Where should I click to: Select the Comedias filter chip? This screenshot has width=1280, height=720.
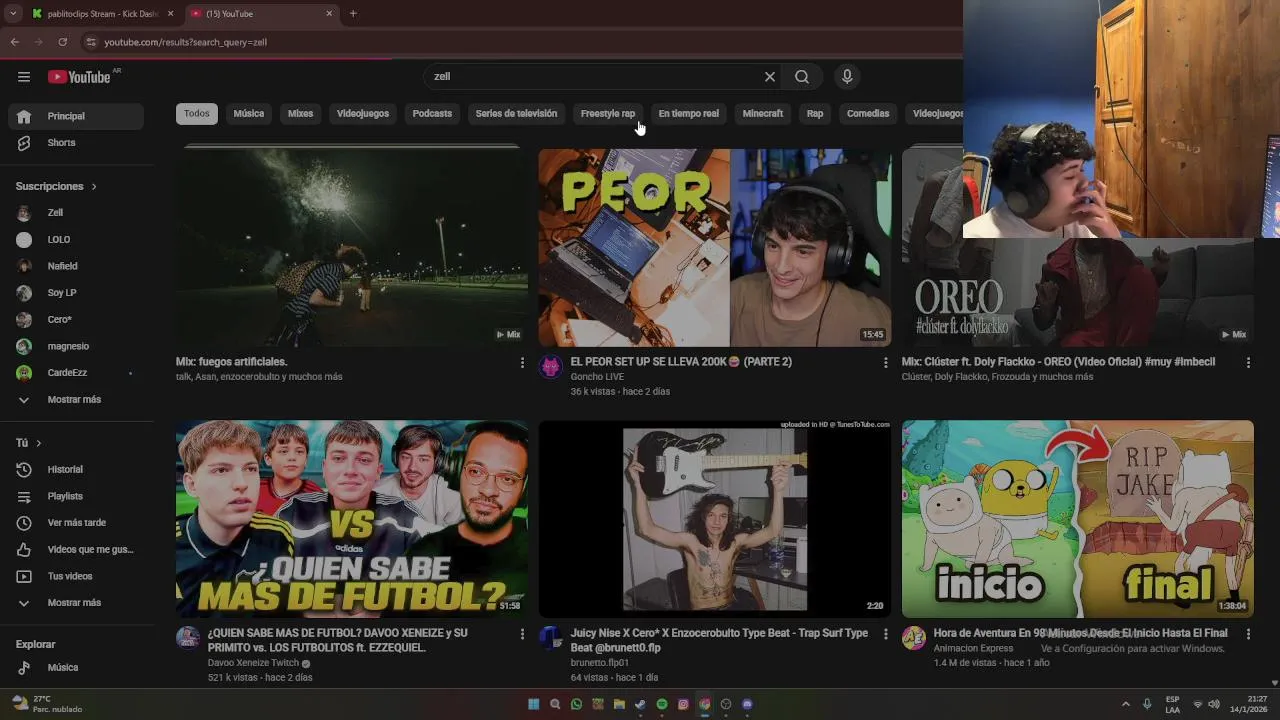868,114
